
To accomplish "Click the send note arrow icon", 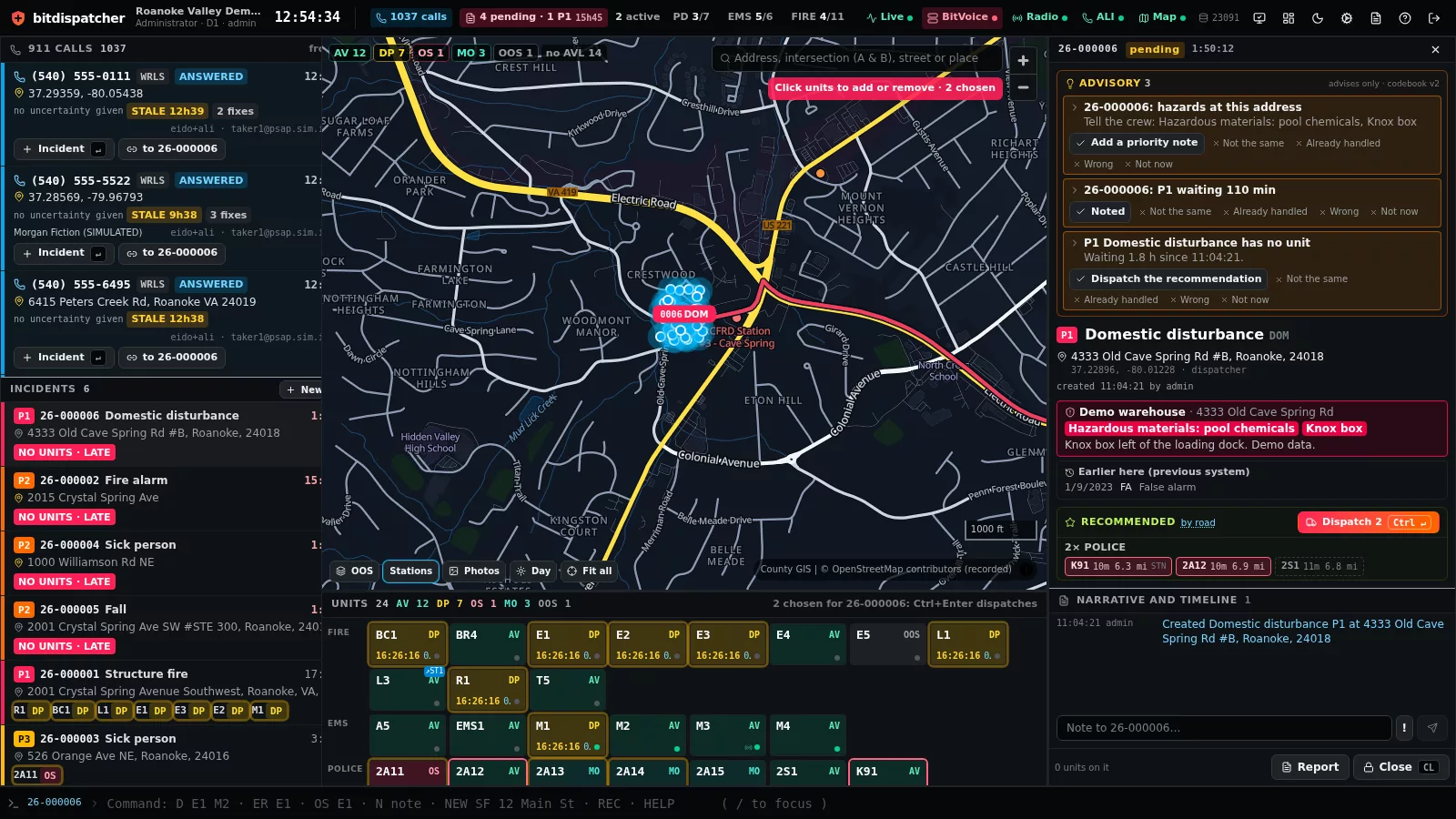I will tap(1432, 727).
